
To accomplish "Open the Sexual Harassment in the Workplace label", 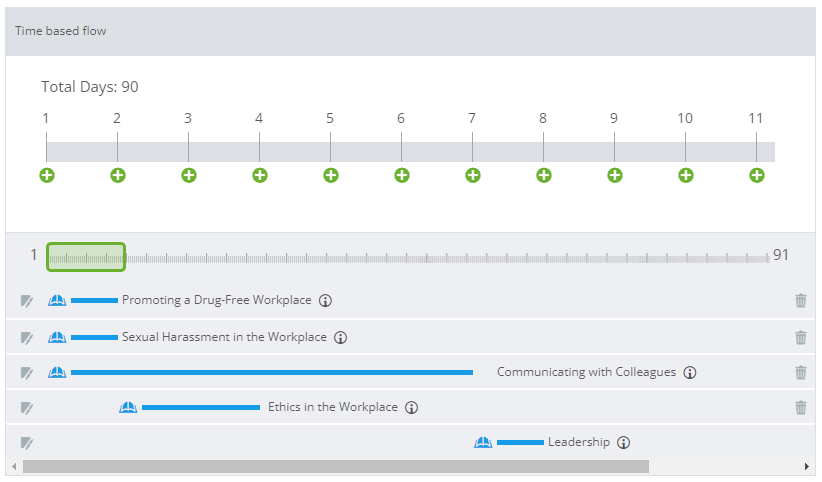I will point(224,337).
